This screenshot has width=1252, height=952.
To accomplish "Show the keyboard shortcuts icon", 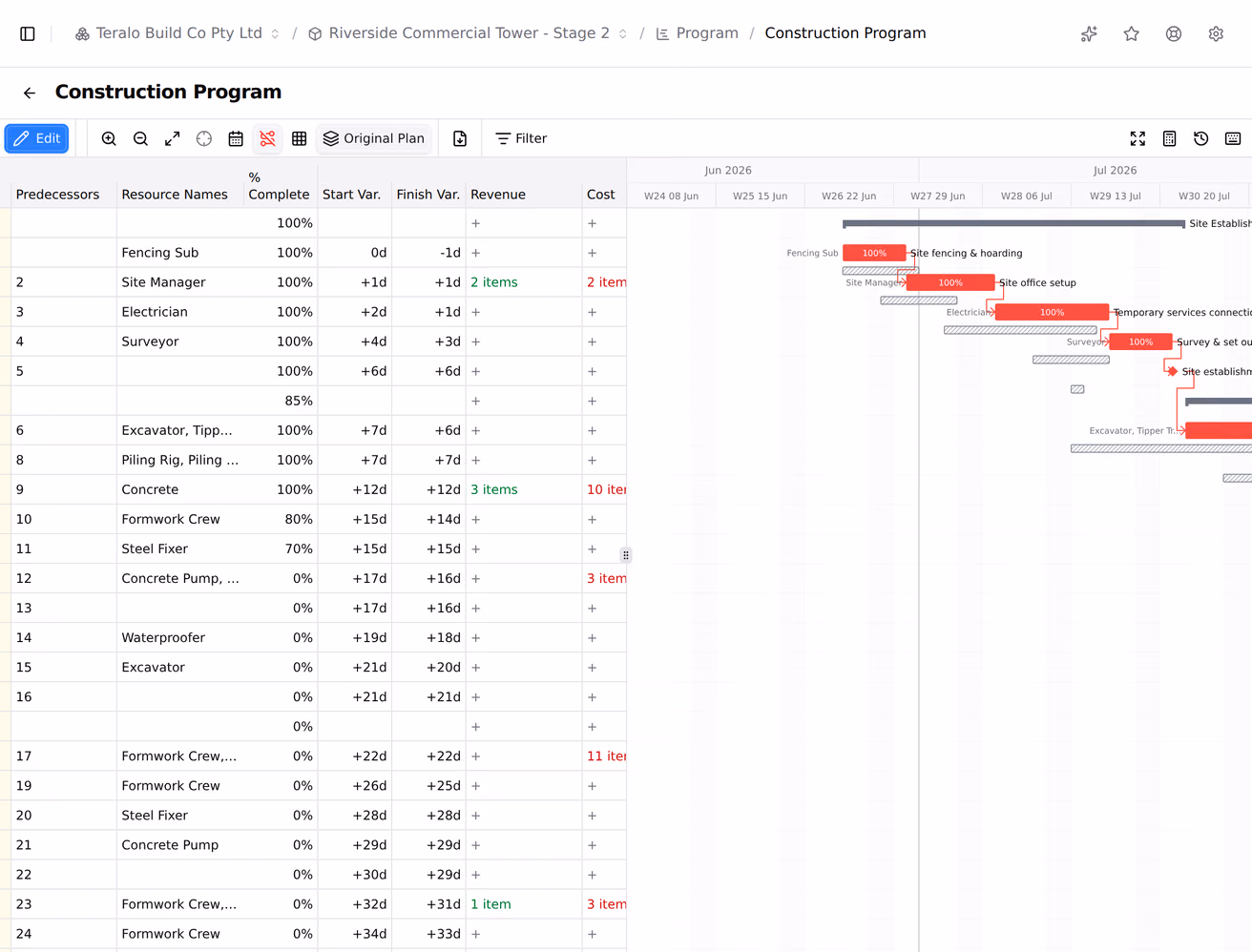I will pyautogui.click(x=1233, y=138).
